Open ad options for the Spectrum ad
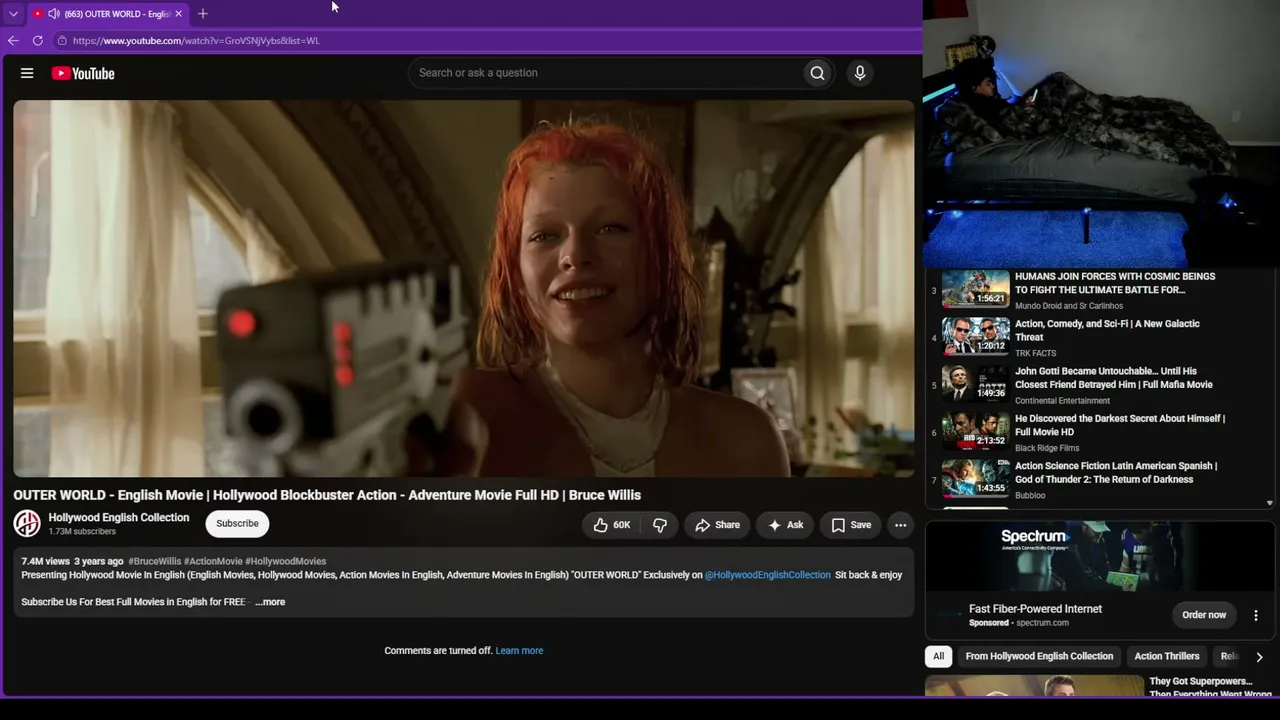Screen dimensions: 1280x720 1256,615
